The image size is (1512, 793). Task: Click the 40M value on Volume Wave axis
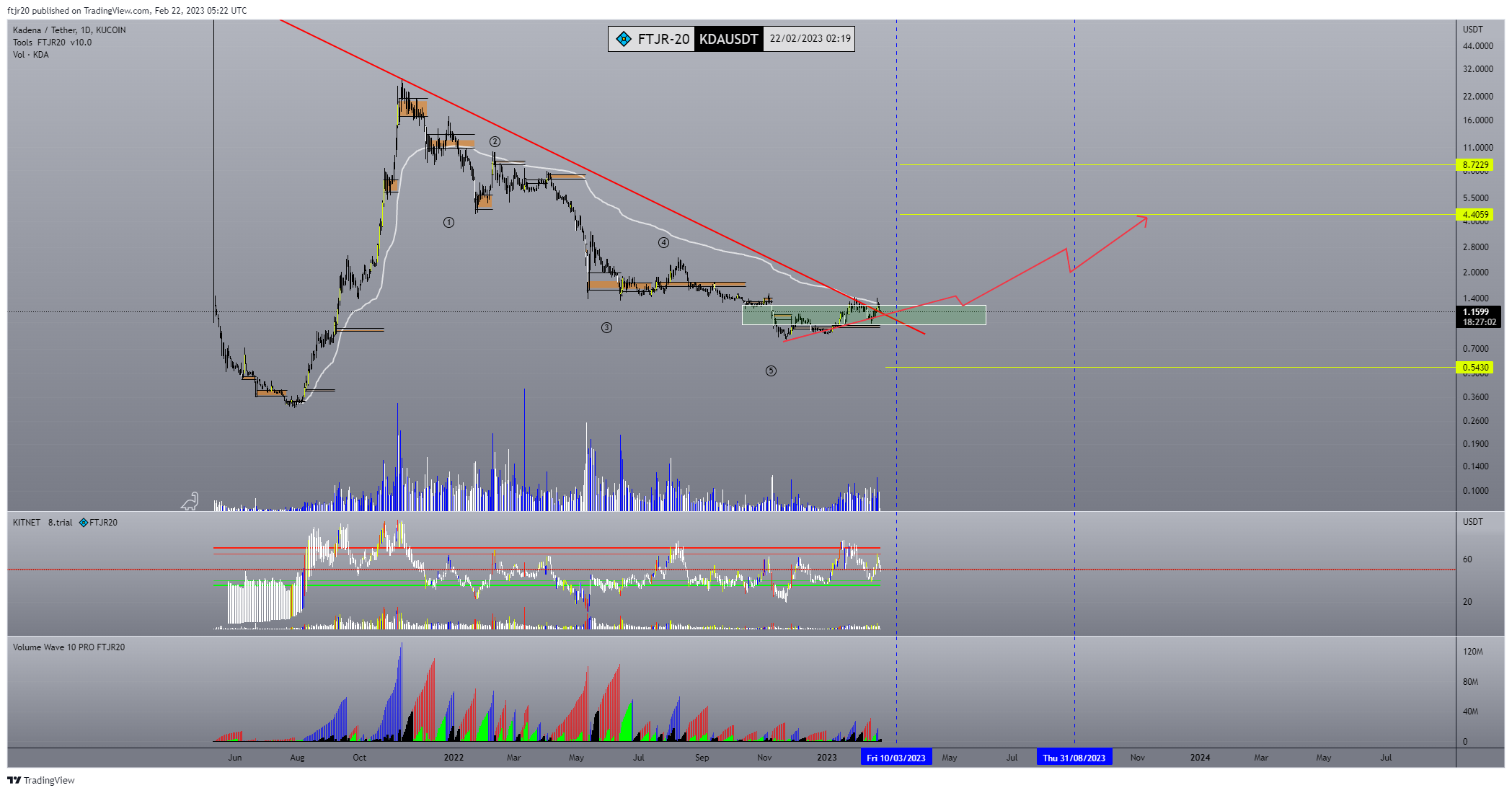pos(1470,712)
